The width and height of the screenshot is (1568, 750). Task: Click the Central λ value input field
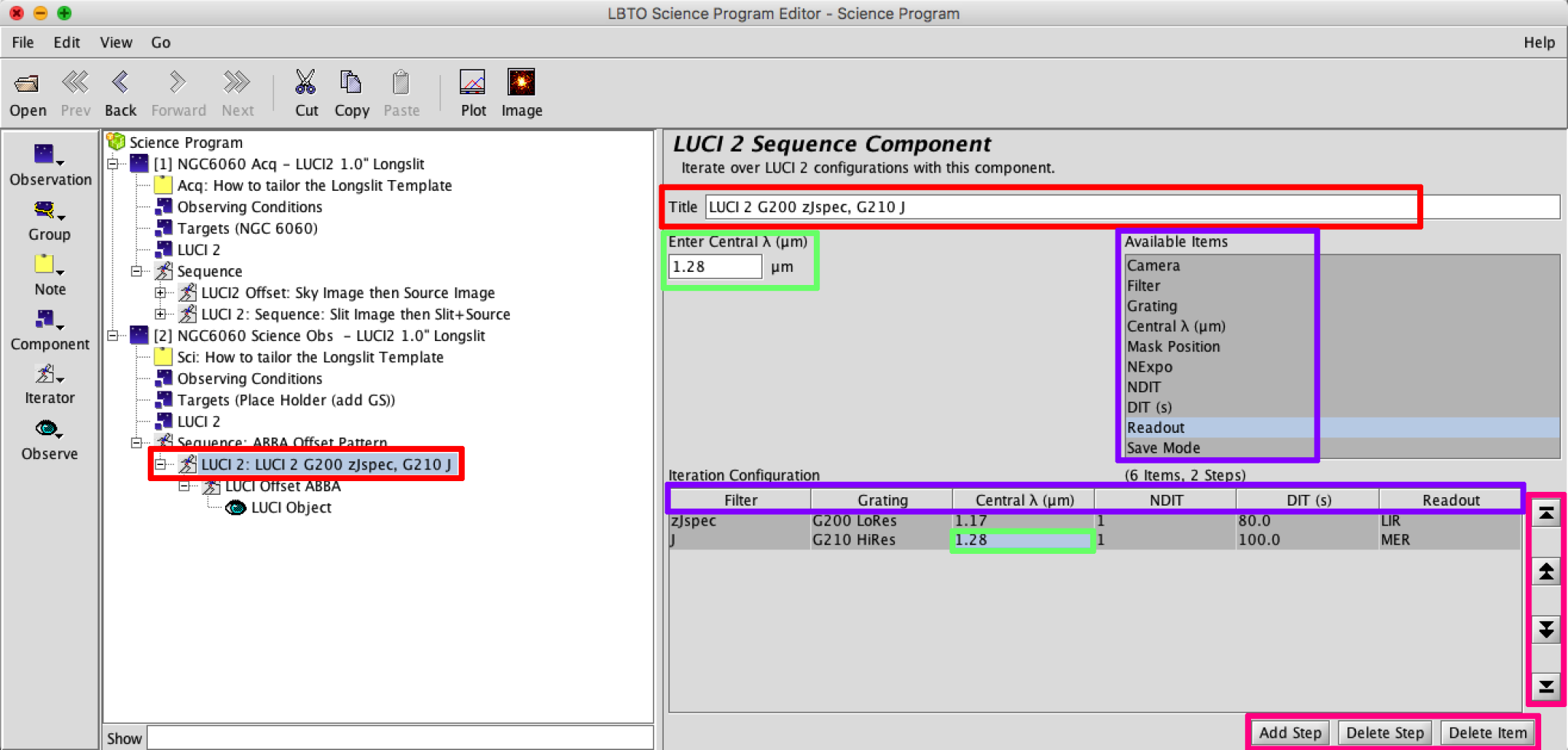click(x=715, y=267)
